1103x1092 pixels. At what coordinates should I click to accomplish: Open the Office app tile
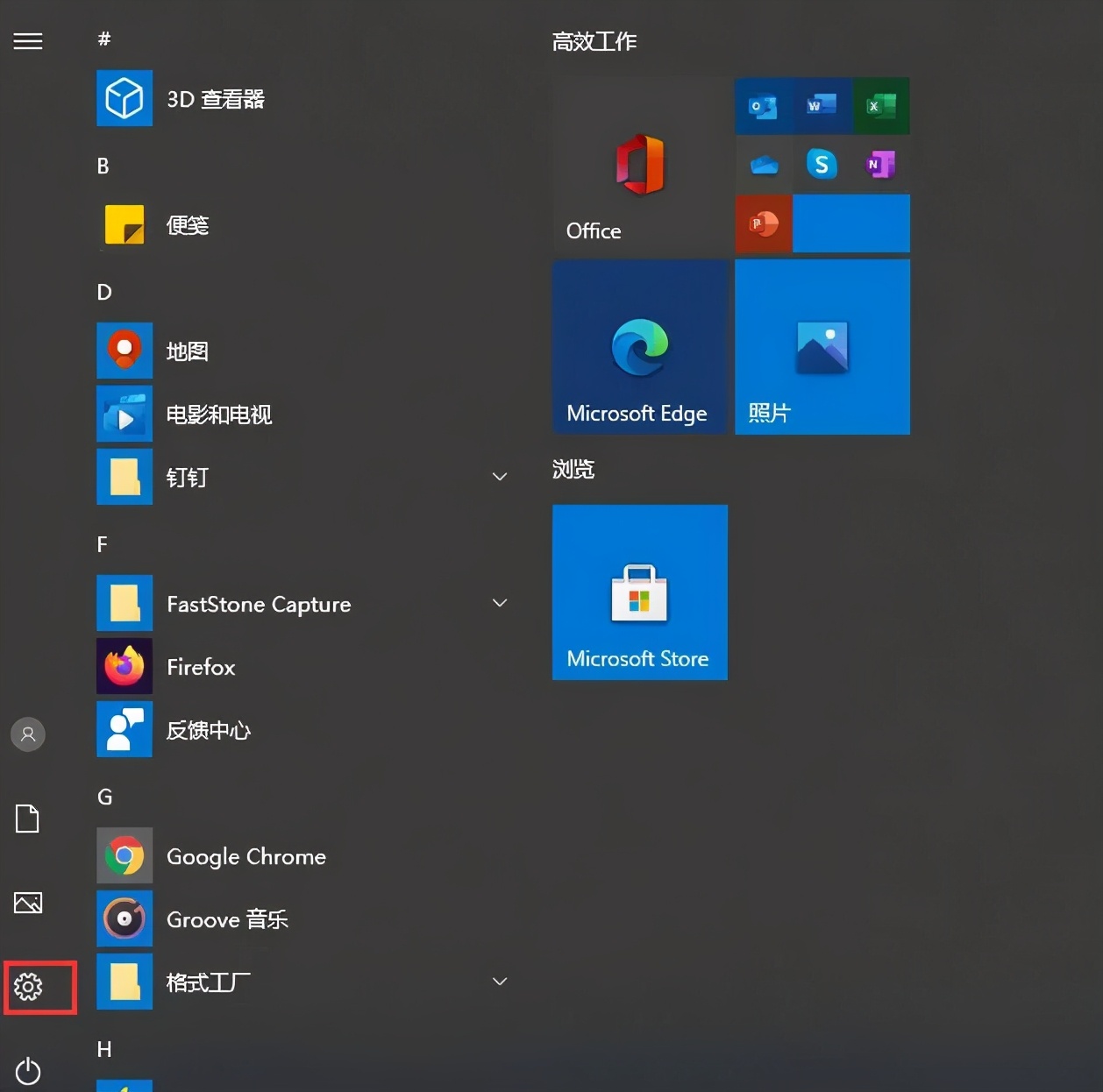(639, 167)
